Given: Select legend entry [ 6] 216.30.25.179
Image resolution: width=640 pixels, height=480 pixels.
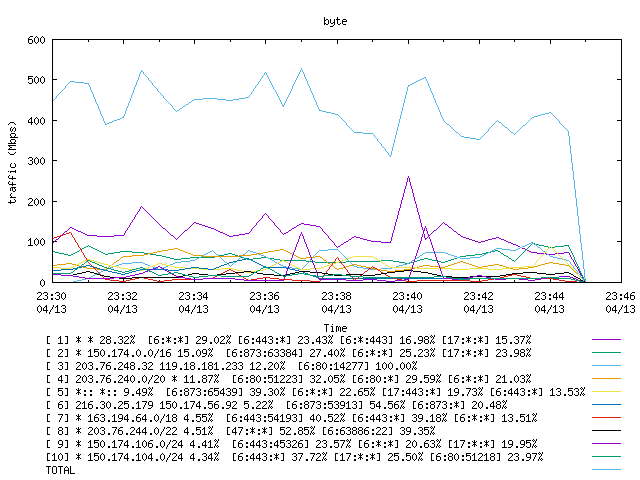Looking at the screenshot, I should coord(276,405).
